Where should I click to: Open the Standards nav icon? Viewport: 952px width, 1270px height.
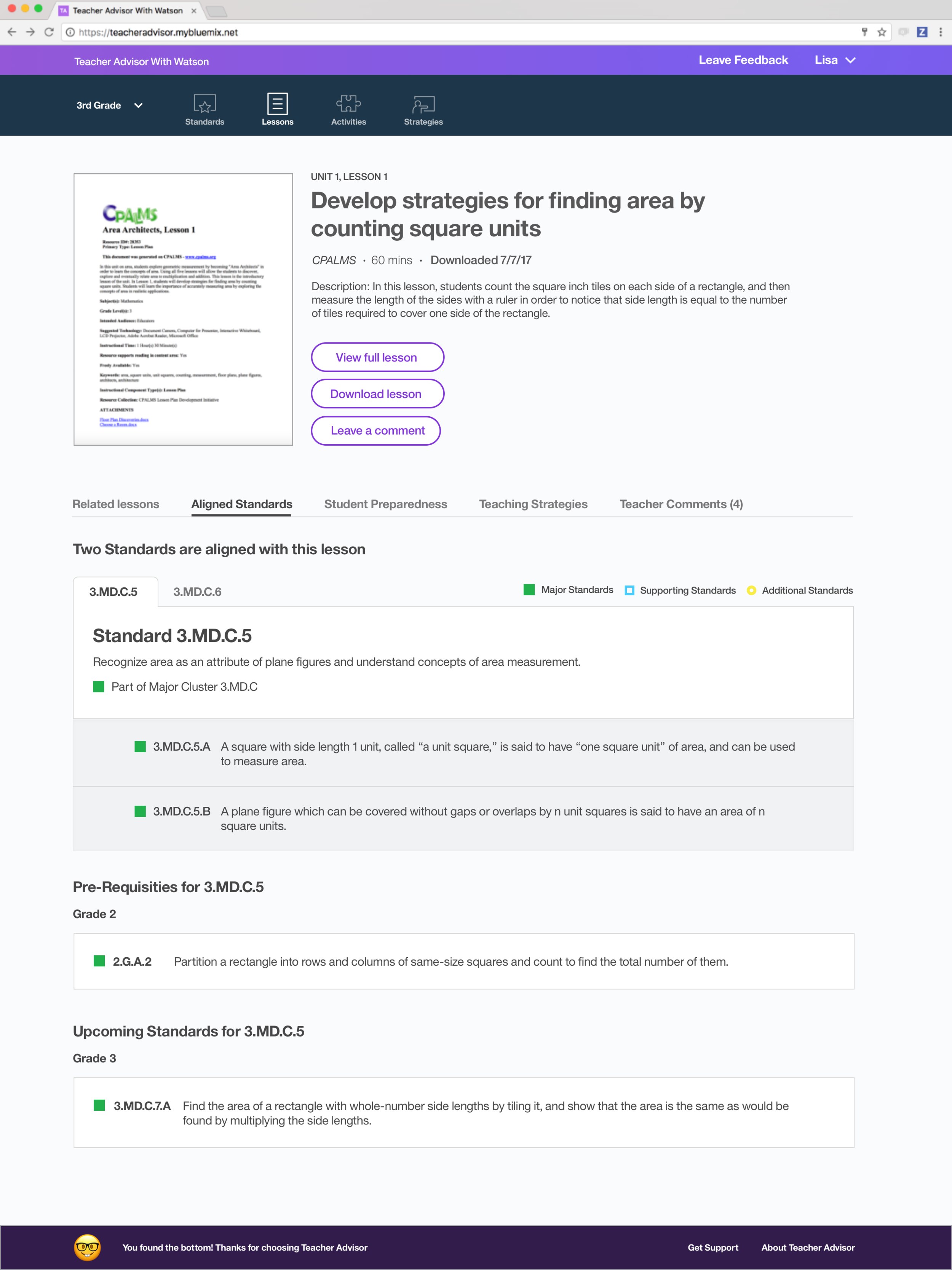[x=204, y=104]
